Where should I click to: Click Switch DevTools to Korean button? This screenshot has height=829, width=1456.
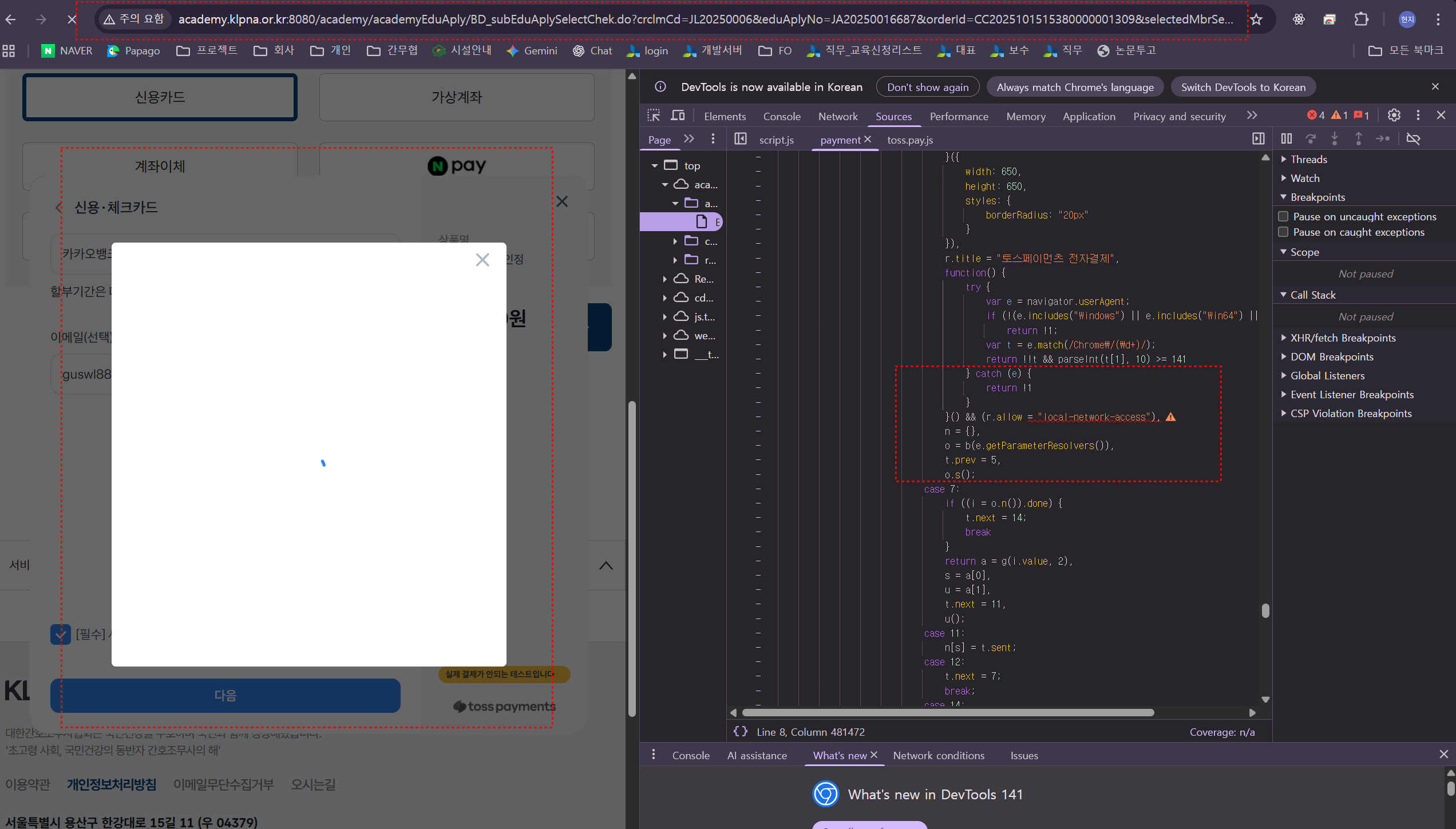pyautogui.click(x=1243, y=87)
